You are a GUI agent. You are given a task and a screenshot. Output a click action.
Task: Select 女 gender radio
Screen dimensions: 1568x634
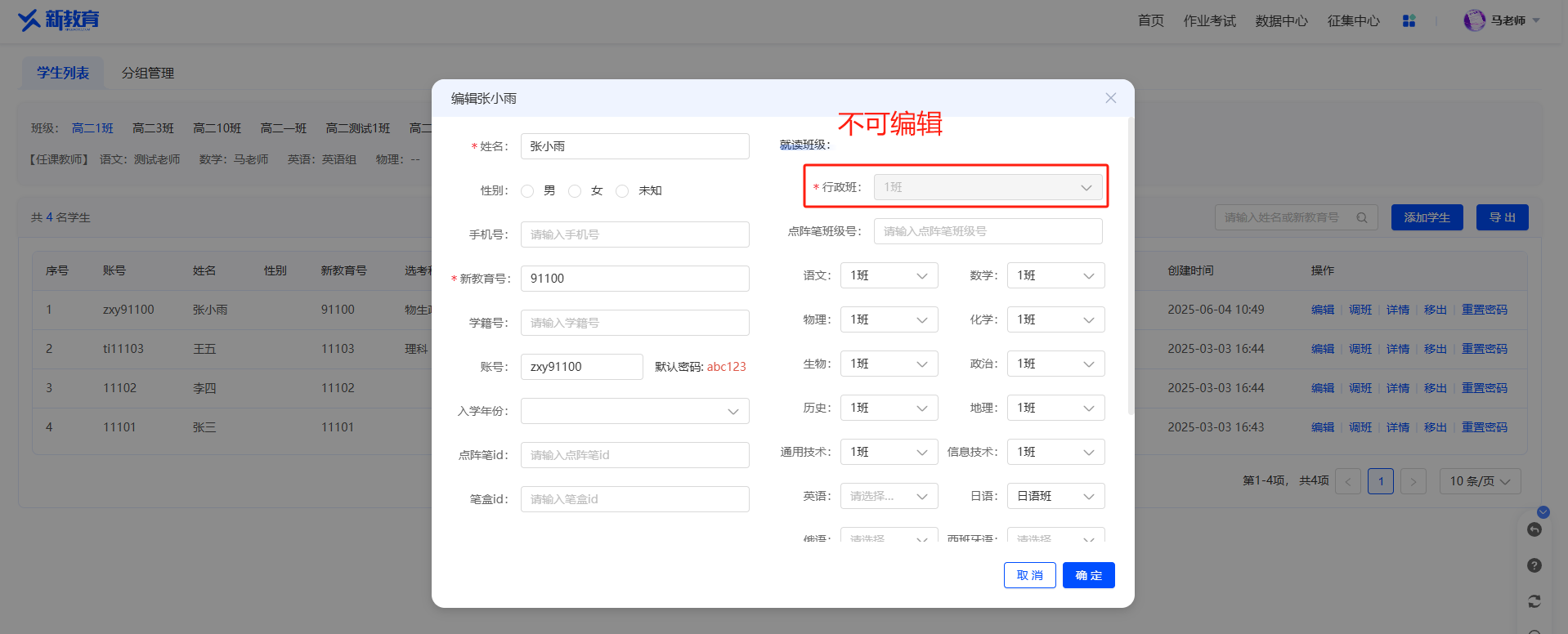[x=575, y=190]
